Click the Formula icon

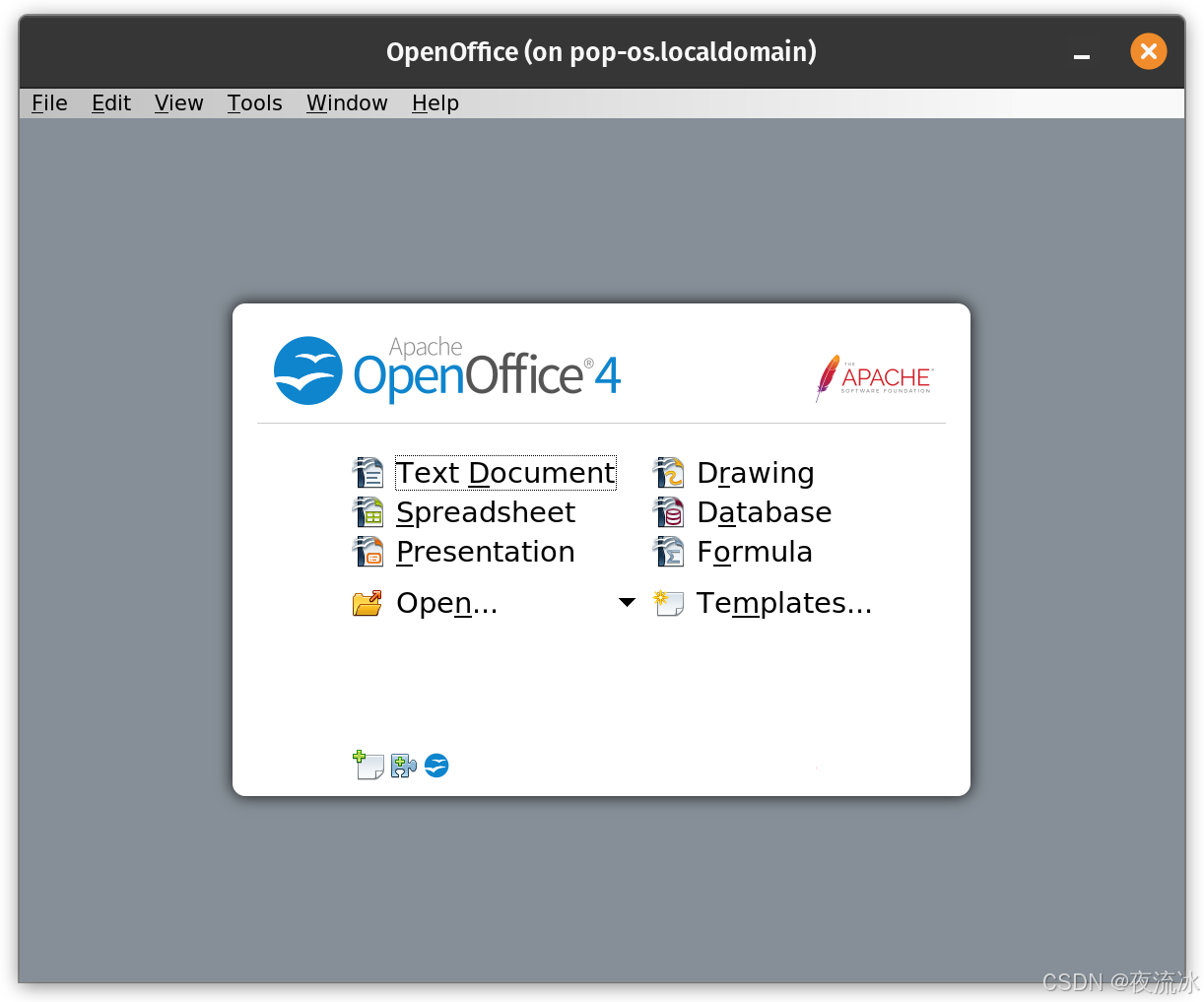point(669,552)
